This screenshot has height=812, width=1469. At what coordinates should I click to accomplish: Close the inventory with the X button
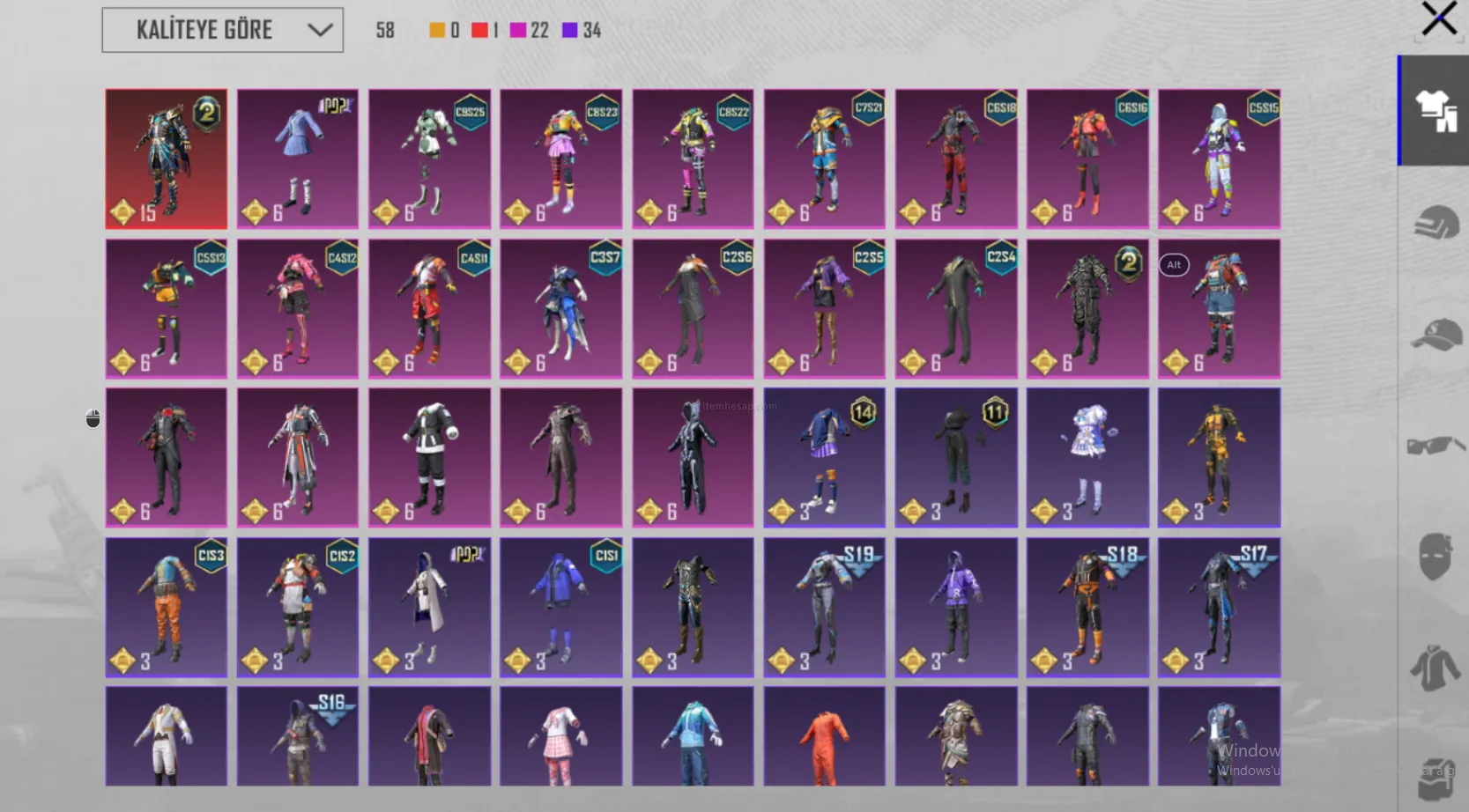tap(1438, 18)
